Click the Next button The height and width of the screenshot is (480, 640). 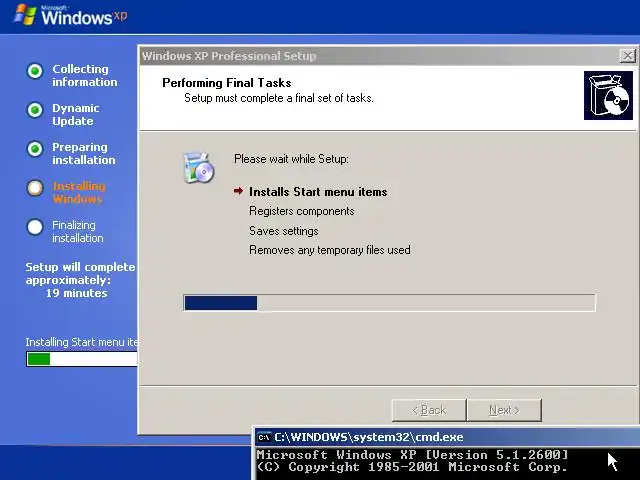(504, 410)
